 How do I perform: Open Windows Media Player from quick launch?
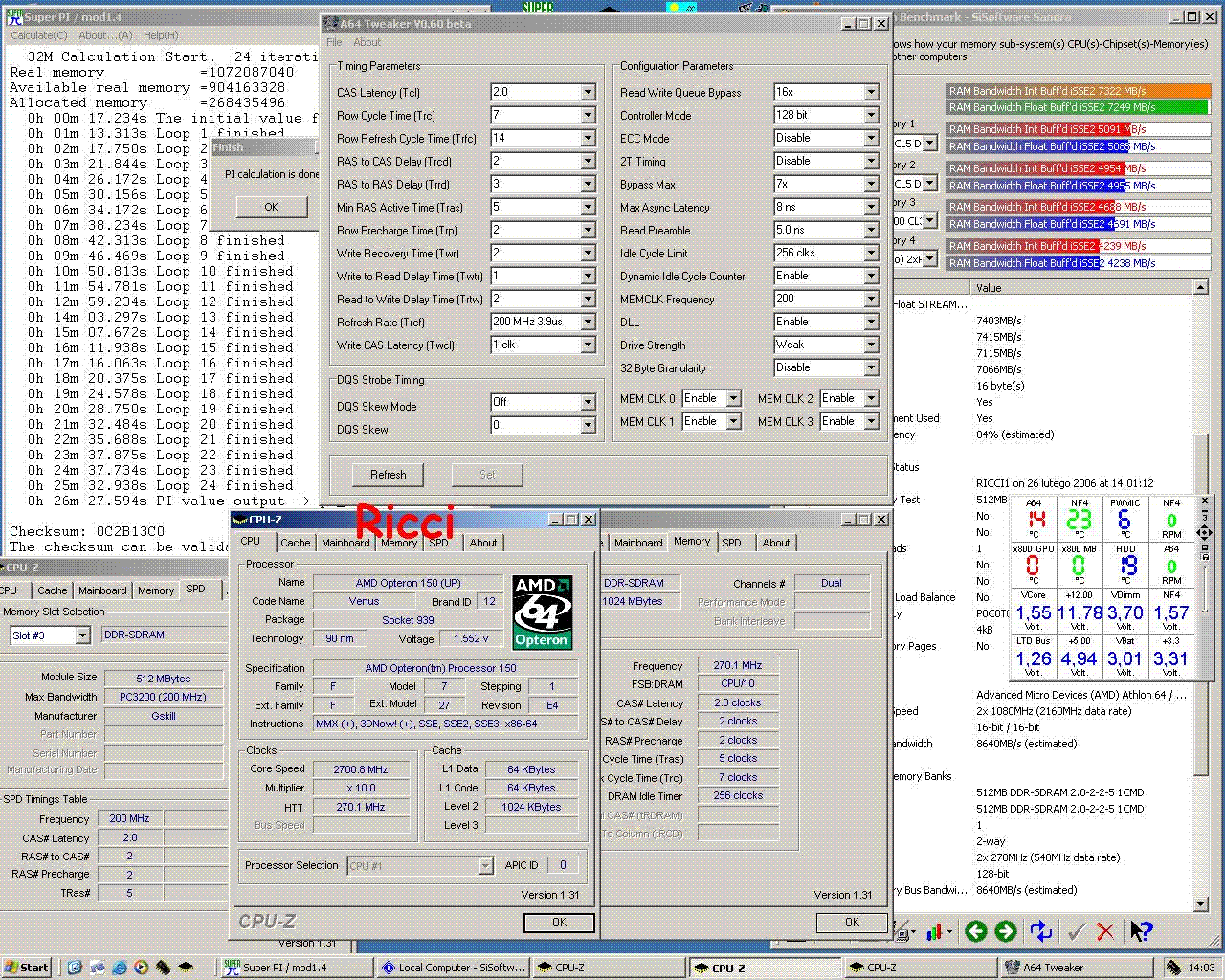click(142, 968)
